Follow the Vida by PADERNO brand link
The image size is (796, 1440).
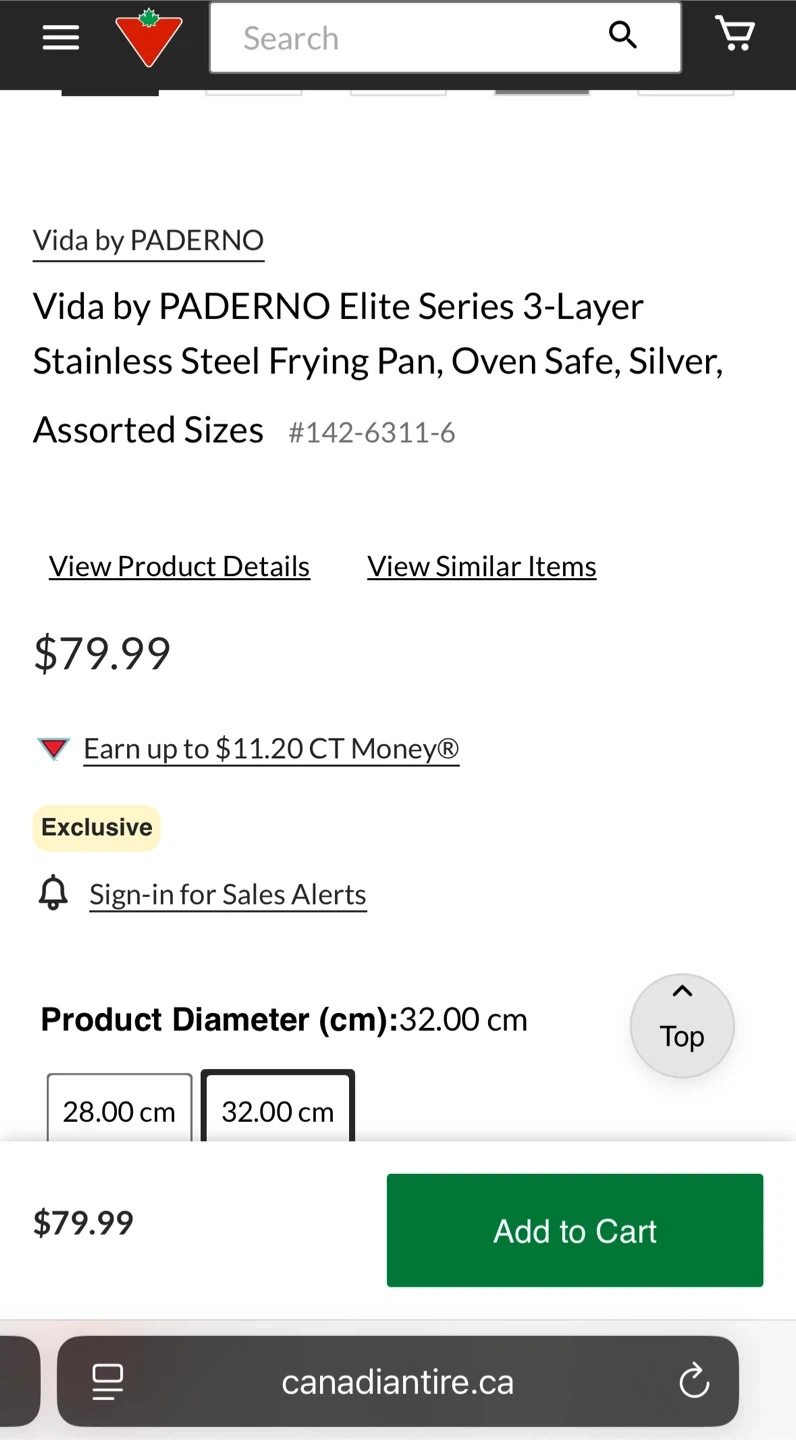[x=148, y=240]
